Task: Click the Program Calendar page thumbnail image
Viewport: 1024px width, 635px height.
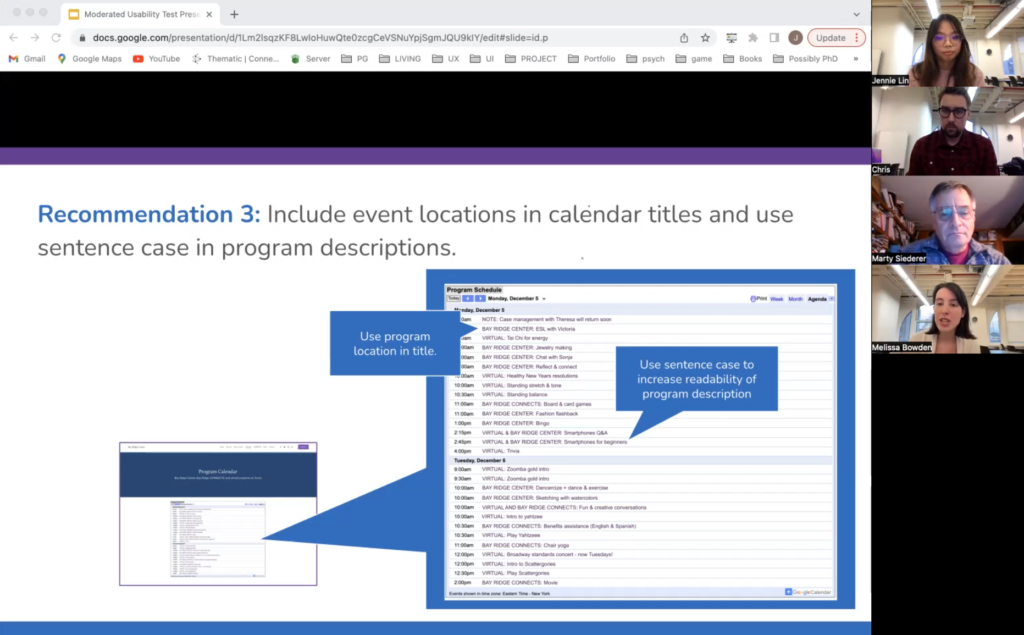Action: pyautogui.click(x=218, y=513)
